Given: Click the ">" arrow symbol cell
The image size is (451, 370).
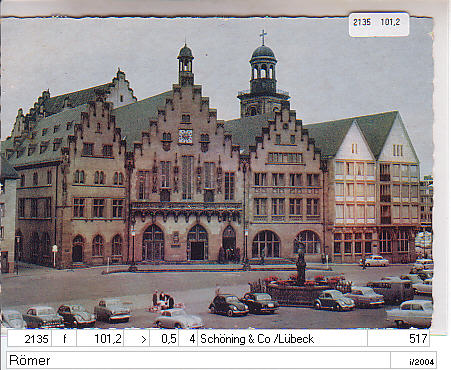Looking at the screenshot, I should 137,339.
